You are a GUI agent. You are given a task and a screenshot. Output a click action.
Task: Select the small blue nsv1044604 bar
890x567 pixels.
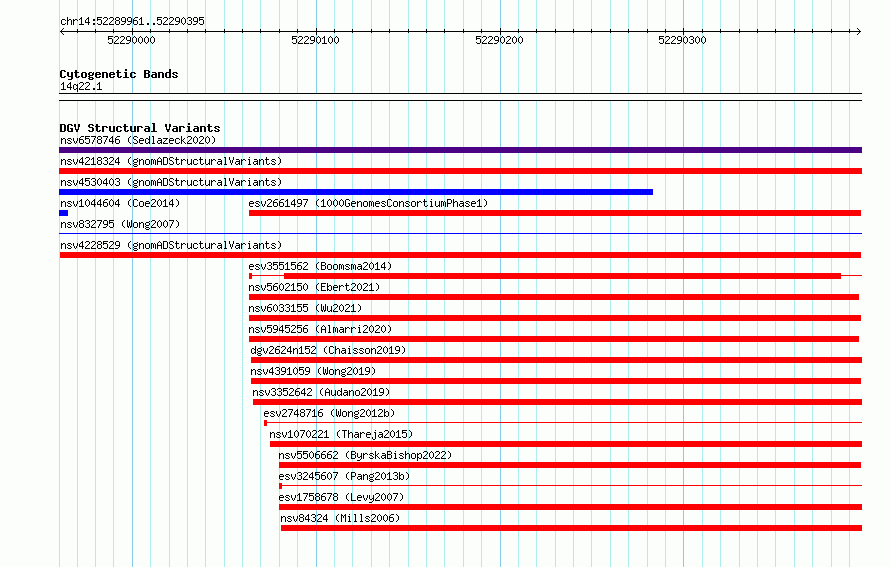(64, 213)
